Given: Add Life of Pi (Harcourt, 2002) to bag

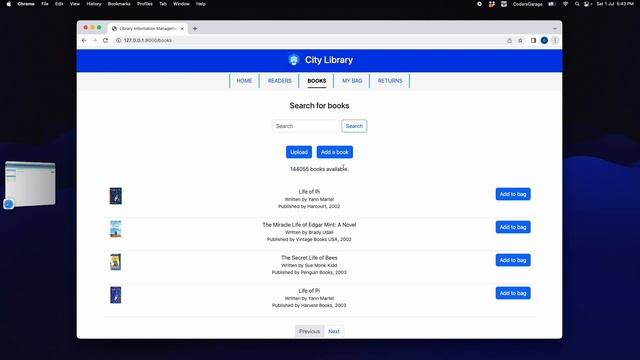Looking at the screenshot, I should 513,194.
